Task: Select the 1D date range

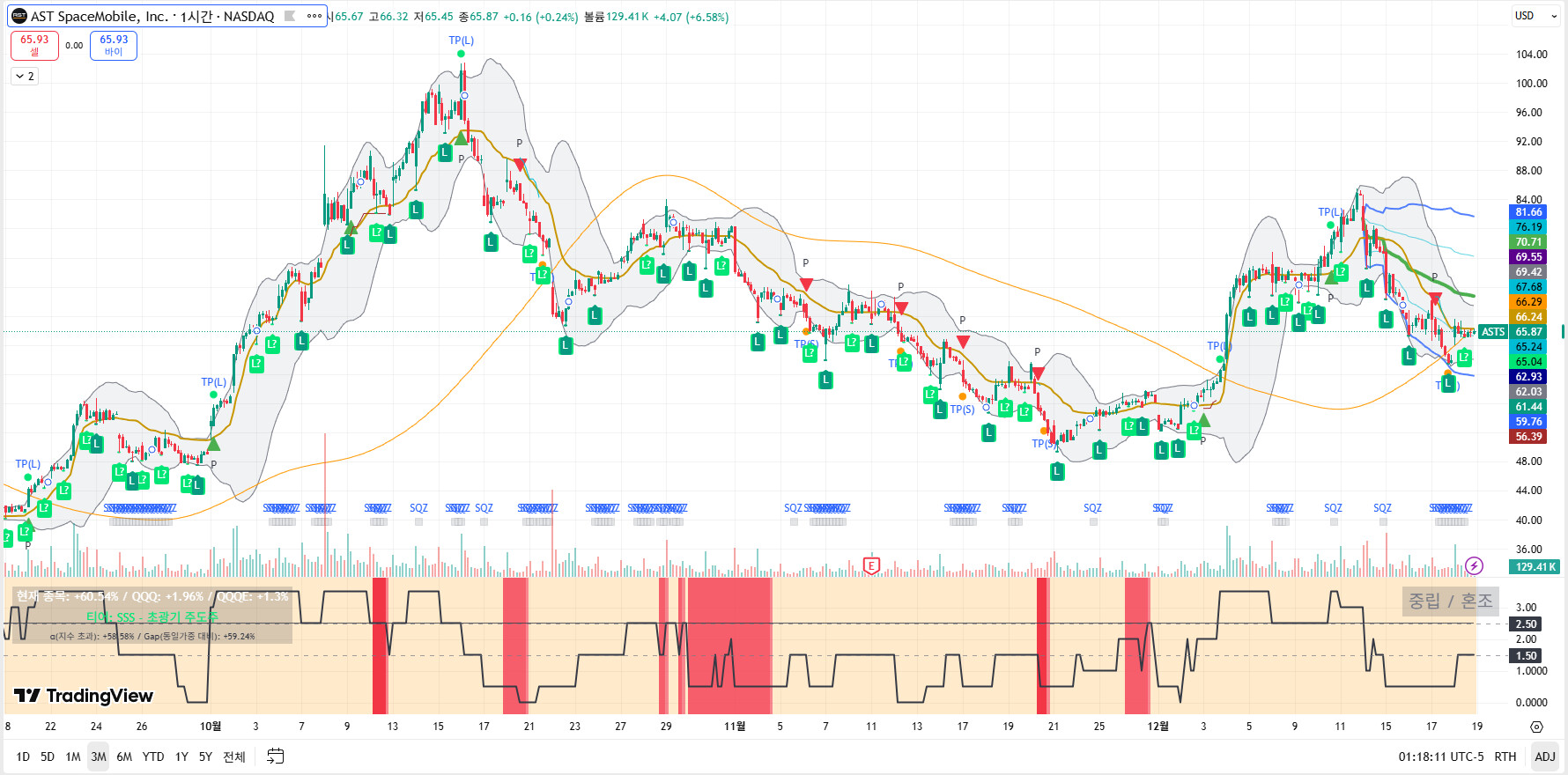Action: pyautogui.click(x=23, y=757)
